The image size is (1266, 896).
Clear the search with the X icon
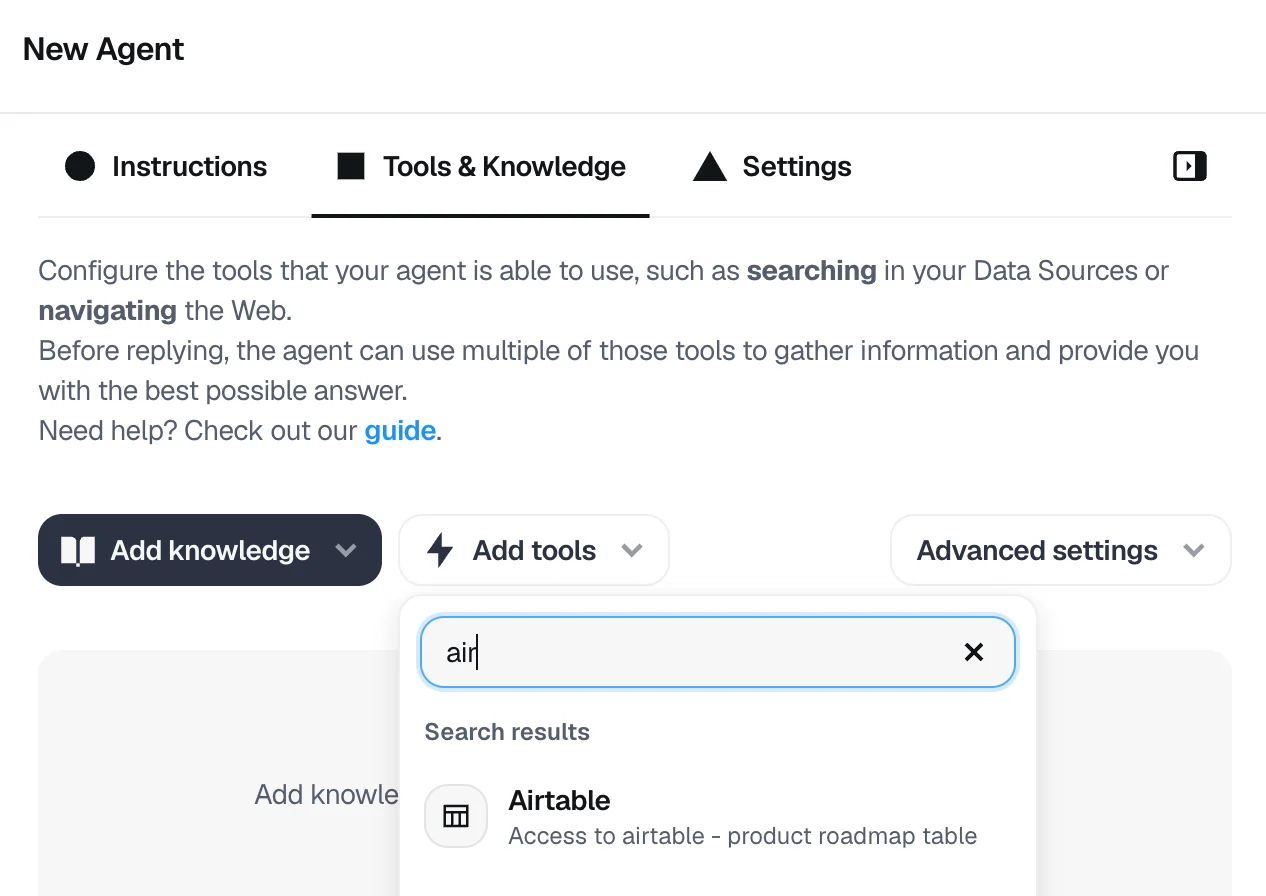point(973,652)
